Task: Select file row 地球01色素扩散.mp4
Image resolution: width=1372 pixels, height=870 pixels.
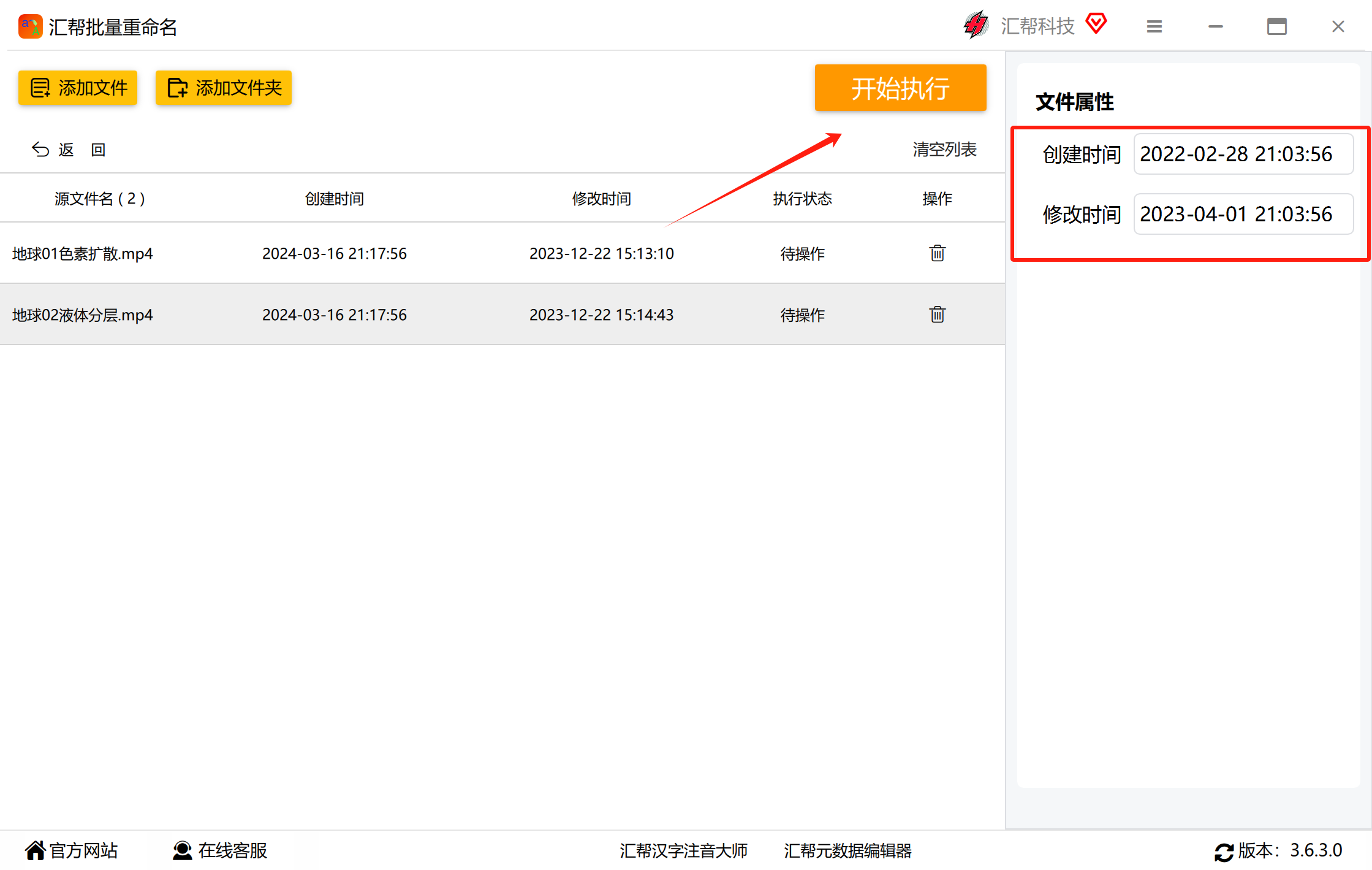Action: pos(502,253)
